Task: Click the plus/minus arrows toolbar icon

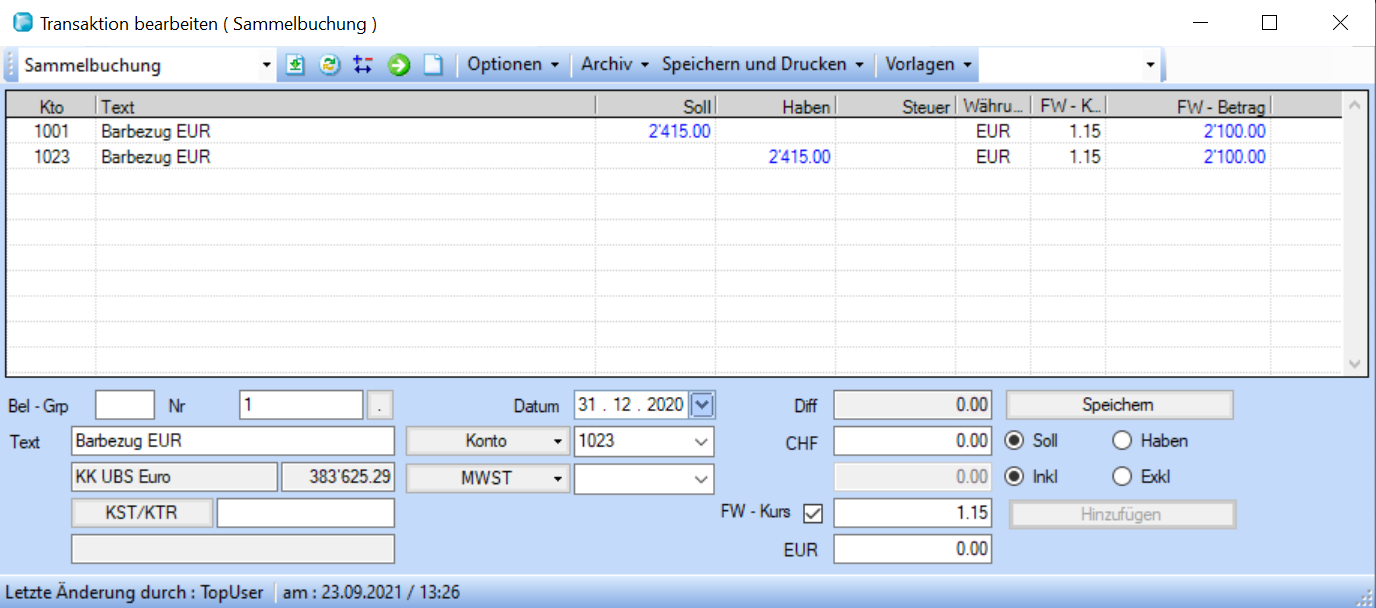Action: click(363, 65)
